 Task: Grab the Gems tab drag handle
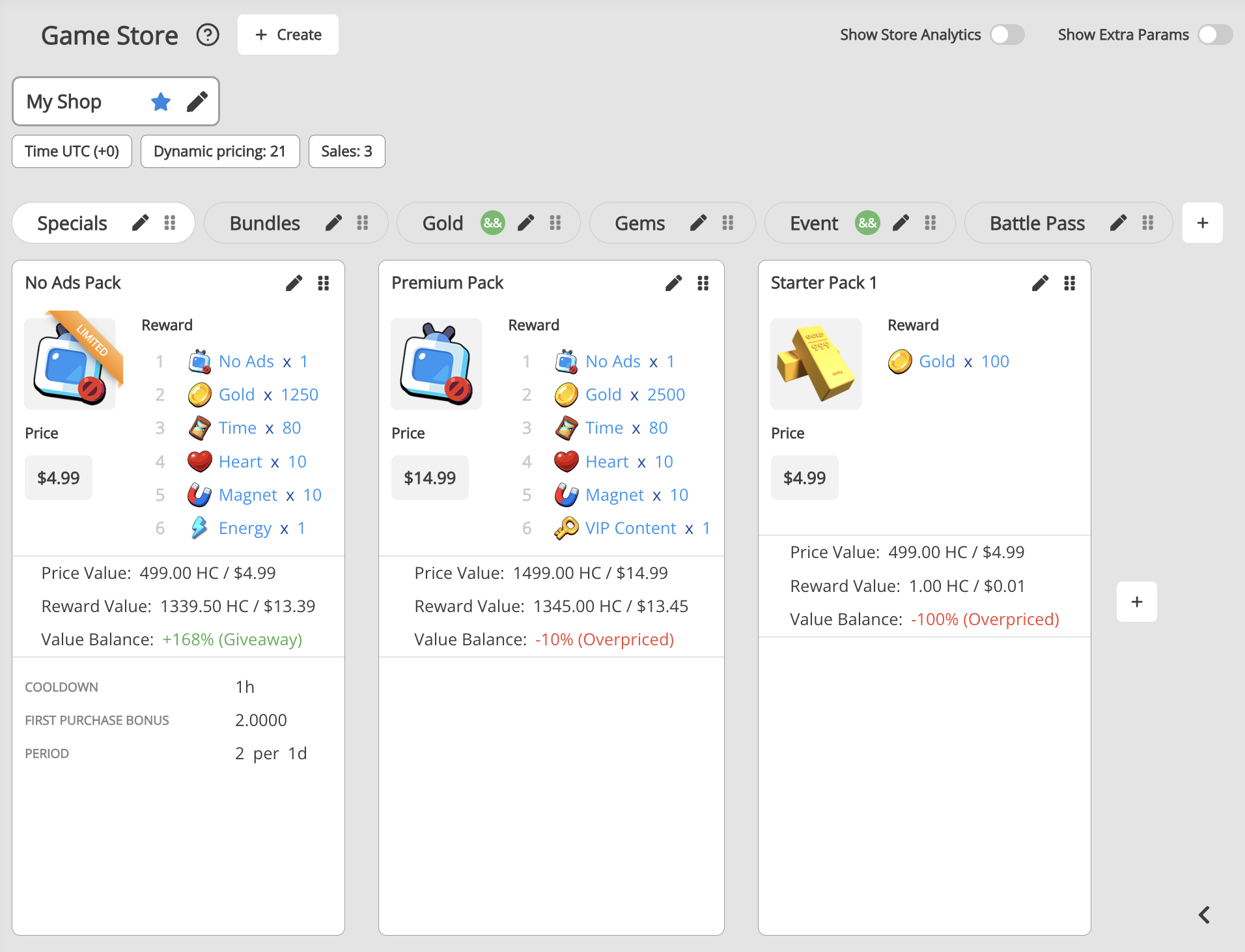[727, 223]
